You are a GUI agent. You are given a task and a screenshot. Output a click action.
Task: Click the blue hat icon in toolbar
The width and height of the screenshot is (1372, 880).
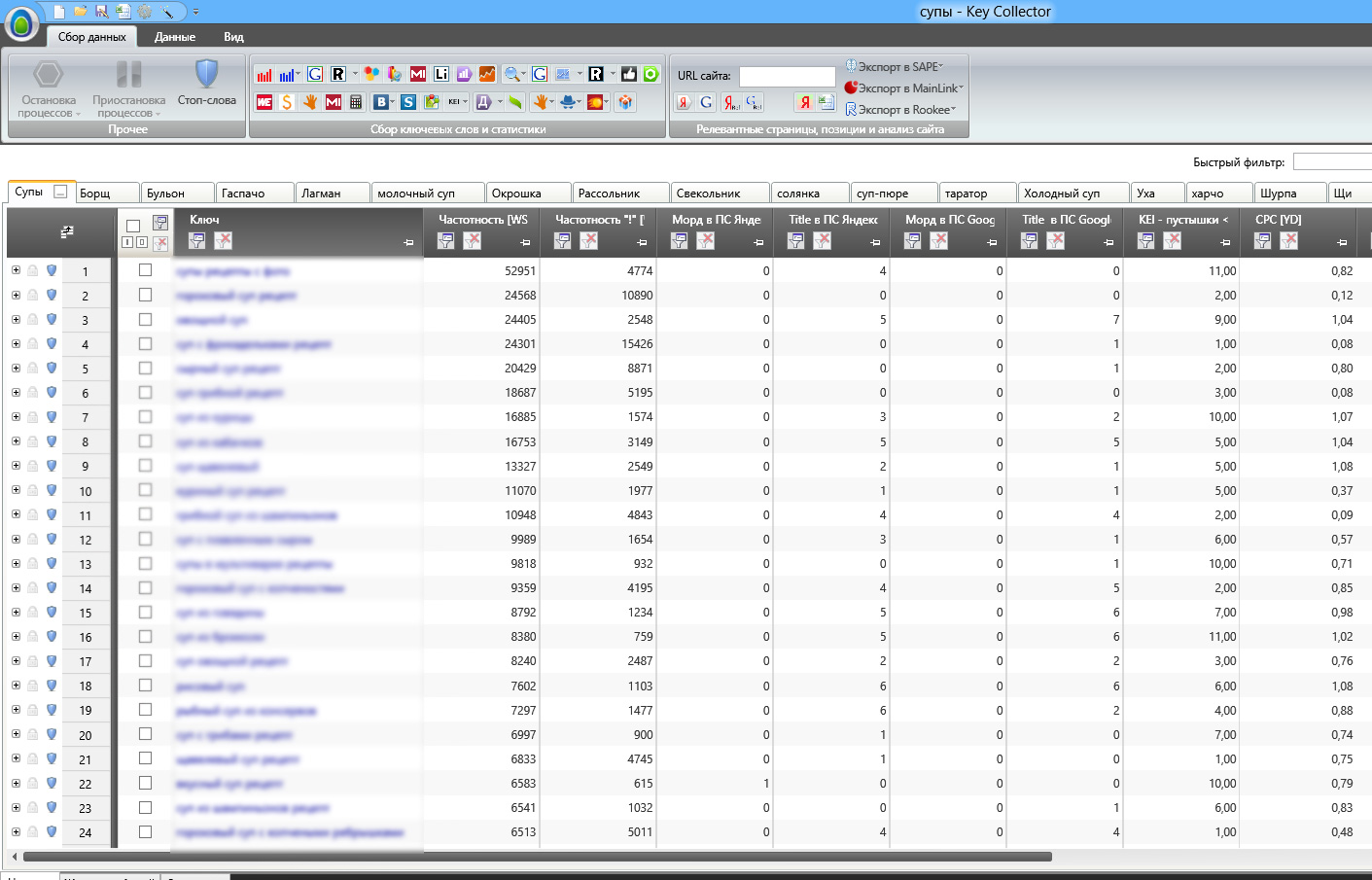click(568, 101)
